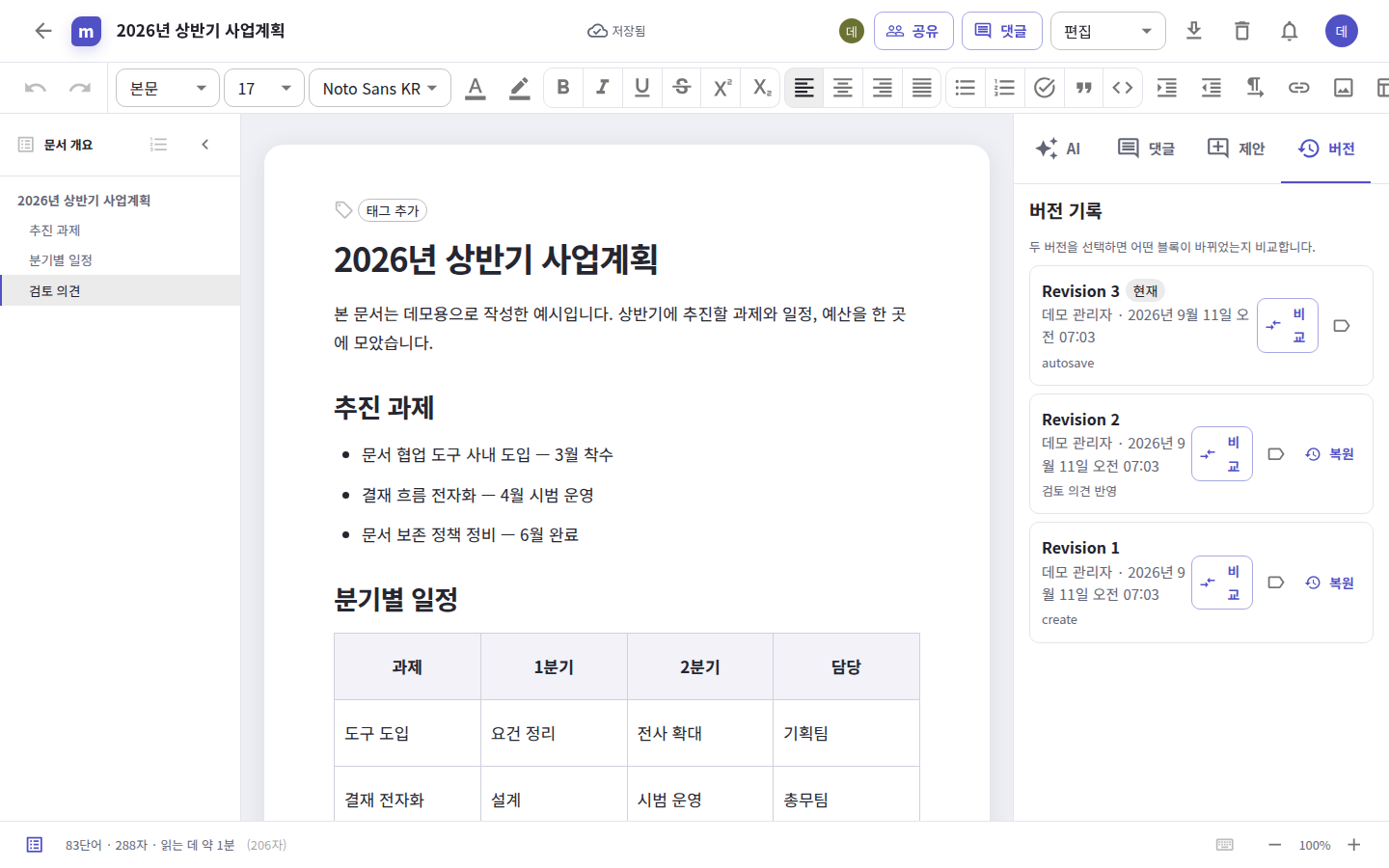Center align the text

(x=843, y=88)
